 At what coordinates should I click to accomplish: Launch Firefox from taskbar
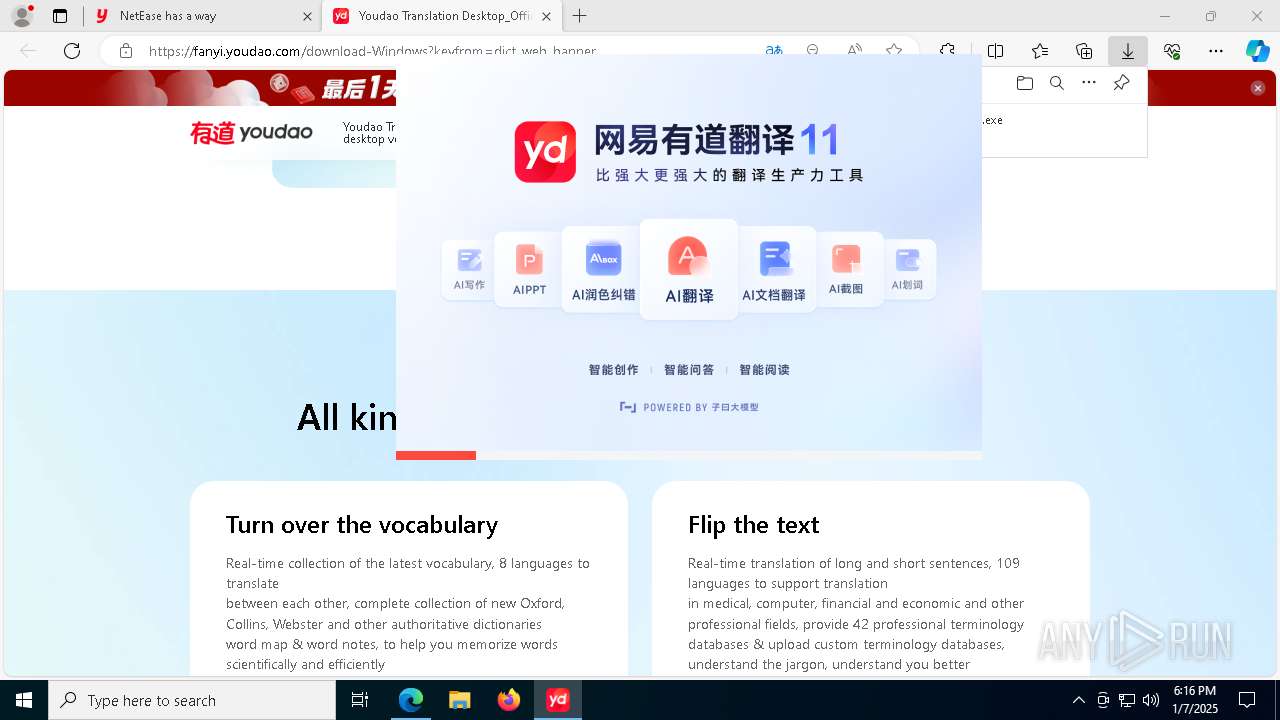(509, 700)
